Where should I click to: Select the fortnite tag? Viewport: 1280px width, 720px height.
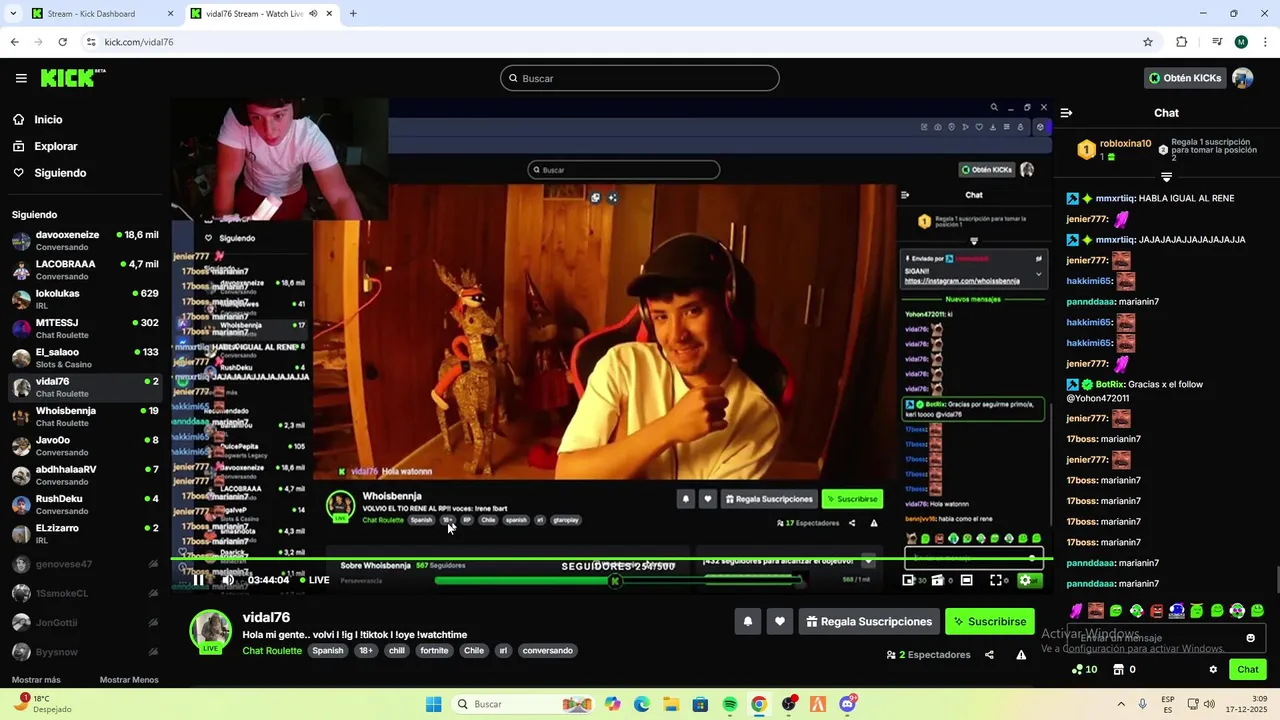[x=434, y=650]
